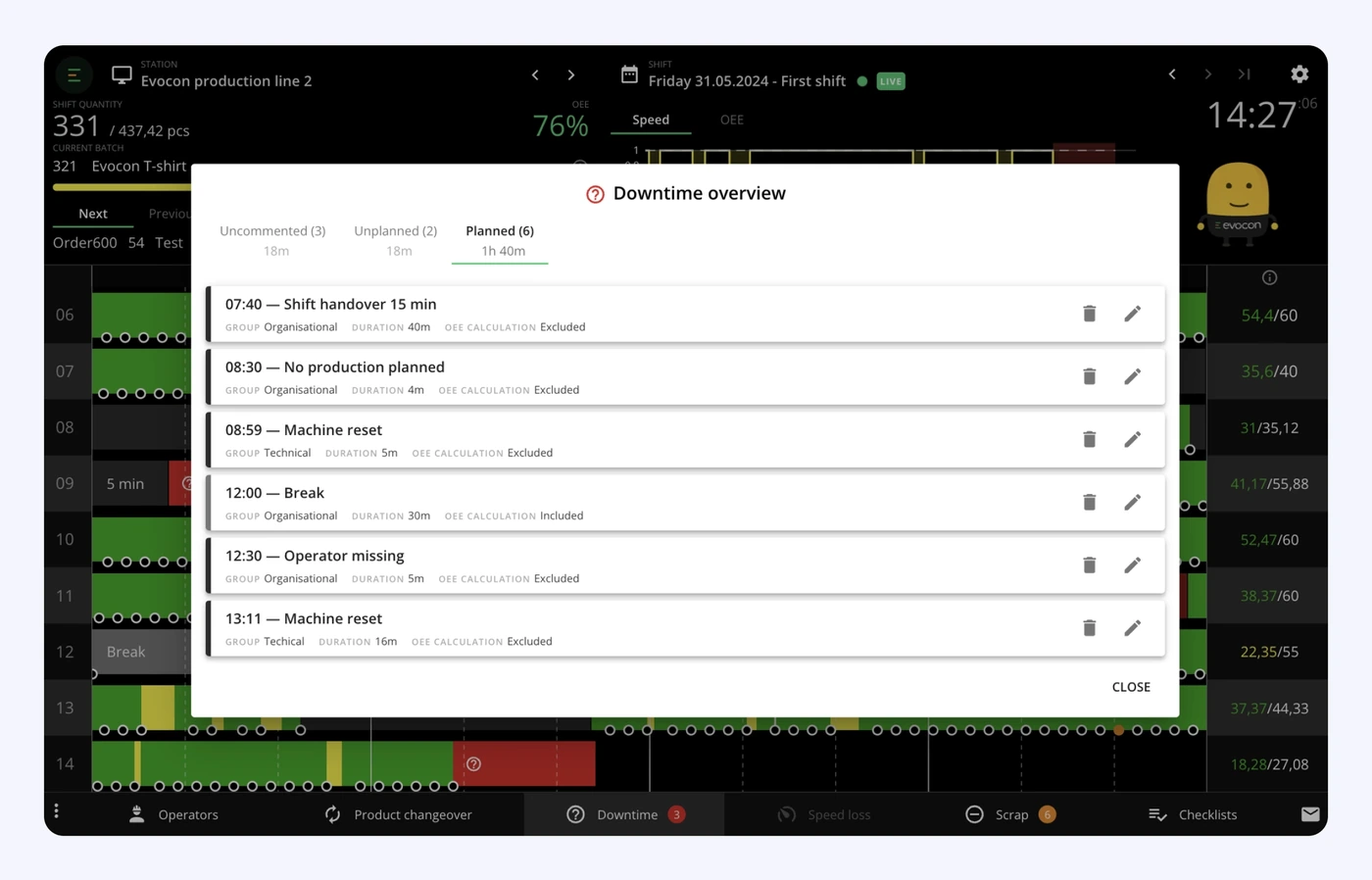
Task: Switch to Unplanned (2) tab
Action: point(396,241)
